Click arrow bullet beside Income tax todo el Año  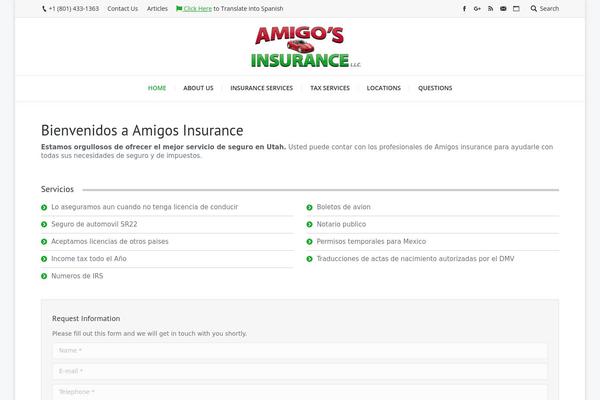[x=44, y=259]
